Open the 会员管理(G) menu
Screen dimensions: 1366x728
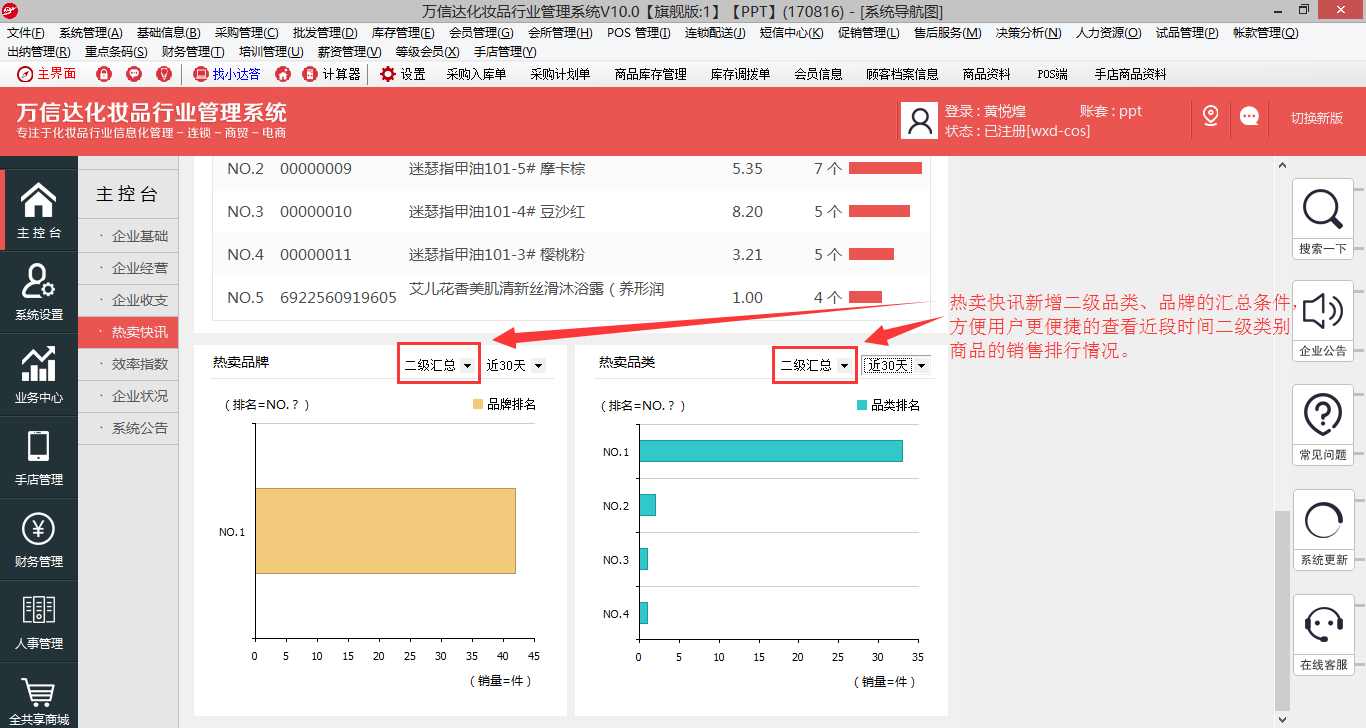(481, 33)
